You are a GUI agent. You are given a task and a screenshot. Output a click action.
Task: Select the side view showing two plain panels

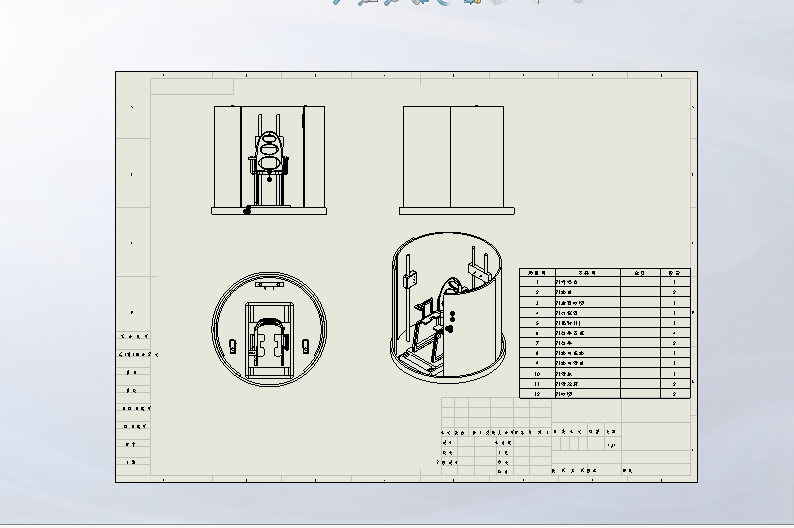tap(457, 160)
